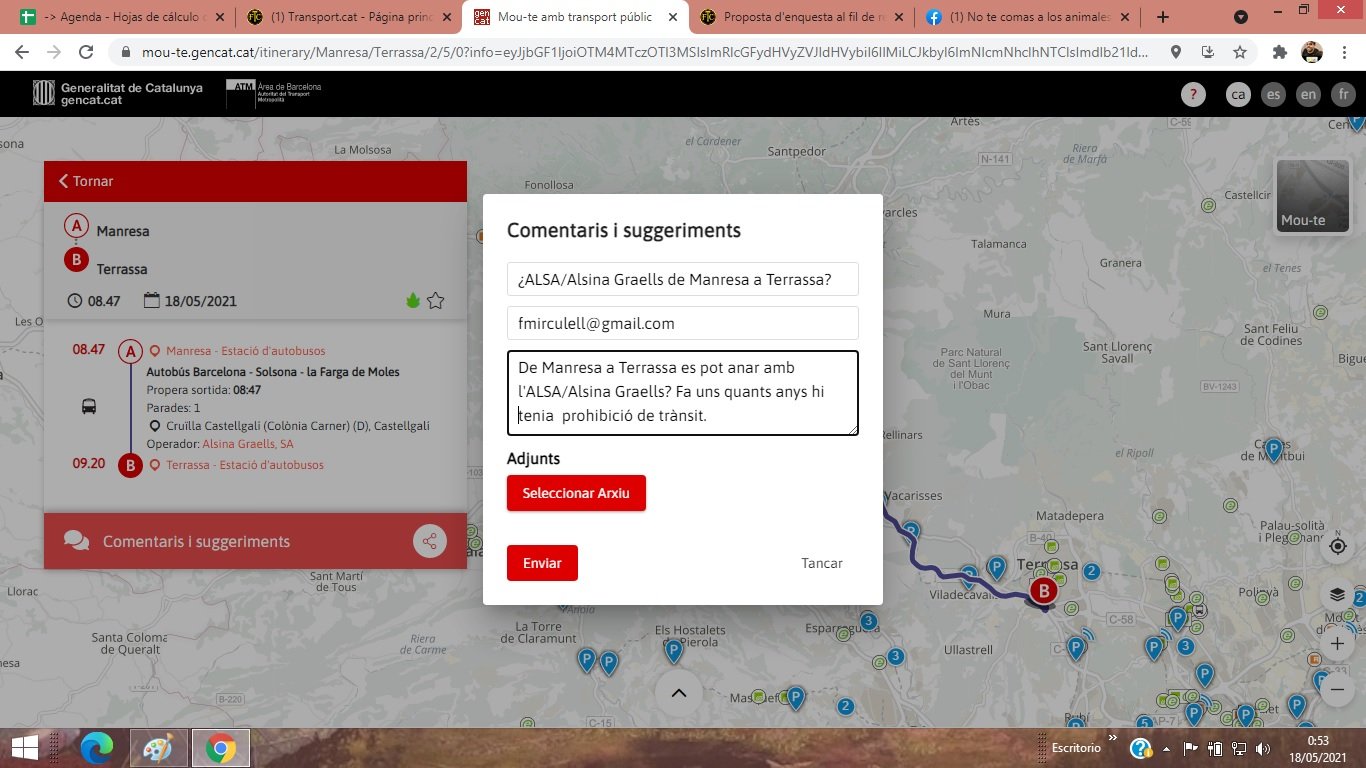This screenshot has width=1366, height=768.
Task: Mark the itinerary as favorite with the star
Action: pos(436,299)
